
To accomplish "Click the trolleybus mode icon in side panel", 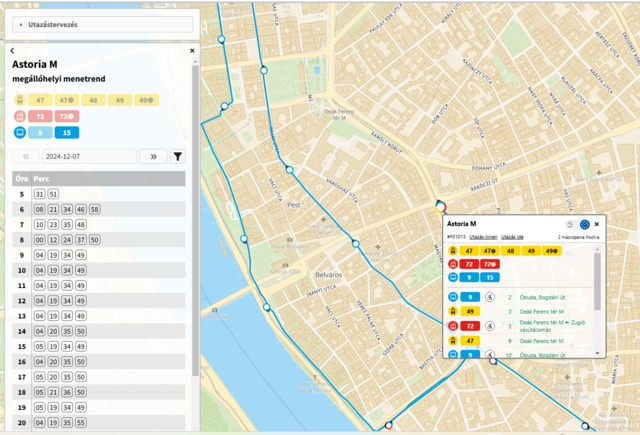I will pyautogui.click(x=20, y=116).
